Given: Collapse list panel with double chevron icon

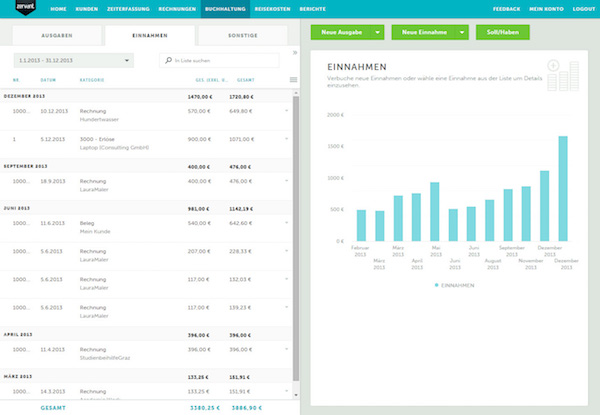Looking at the screenshot, I should pos(295,52).
